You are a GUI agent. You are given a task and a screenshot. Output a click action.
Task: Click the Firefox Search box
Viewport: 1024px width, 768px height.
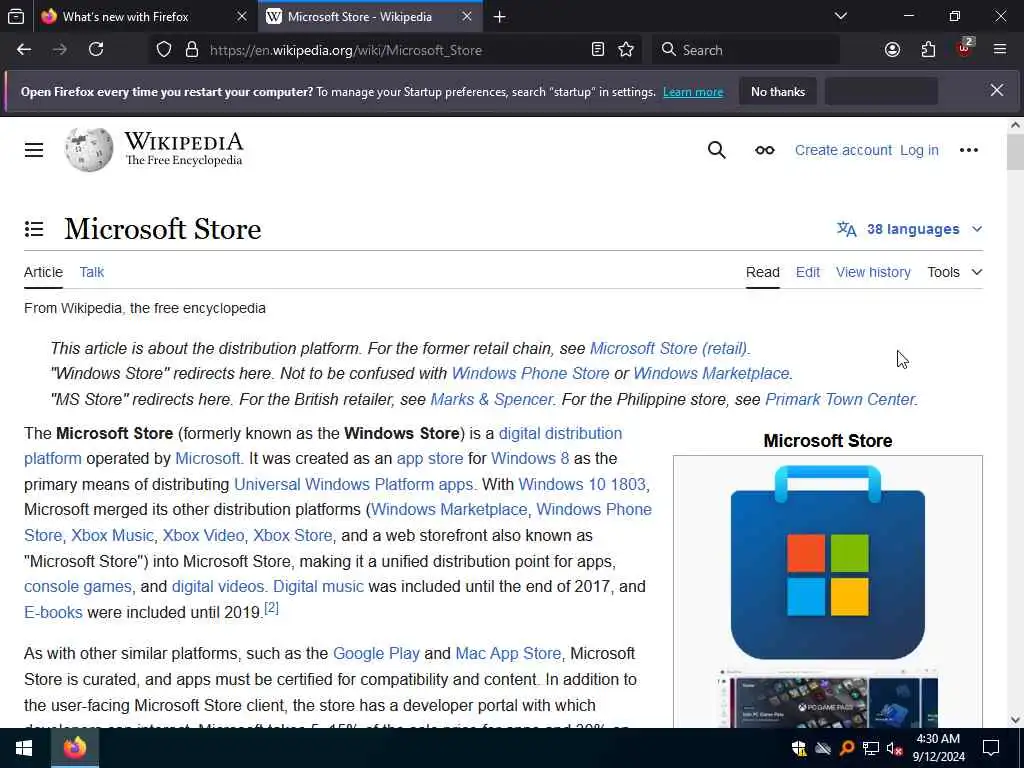pyautogui.click(x=746, y=50)
